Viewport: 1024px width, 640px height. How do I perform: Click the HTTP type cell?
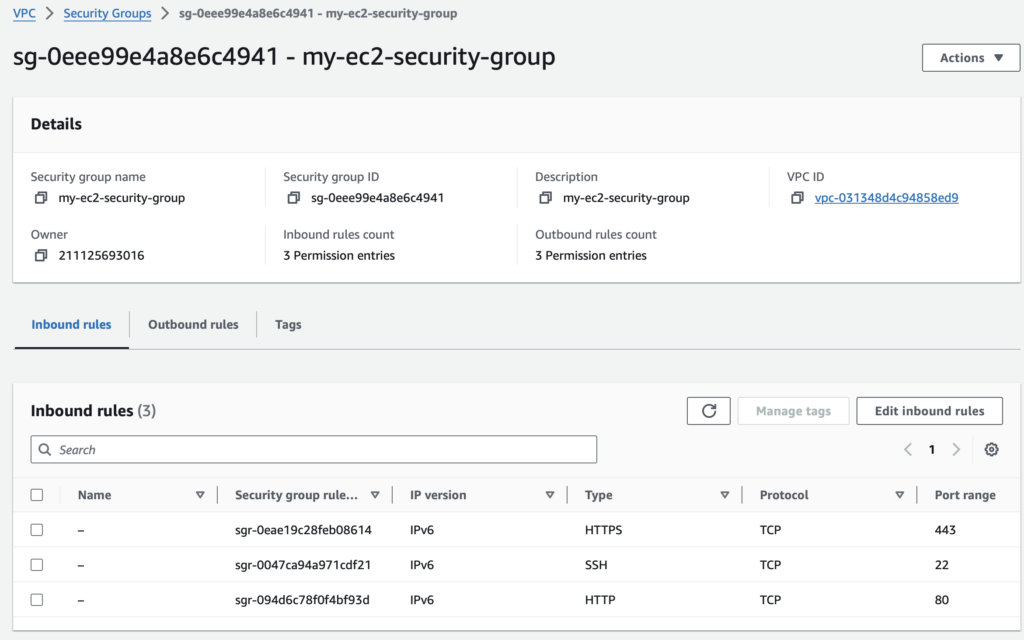tap(600, 600)
